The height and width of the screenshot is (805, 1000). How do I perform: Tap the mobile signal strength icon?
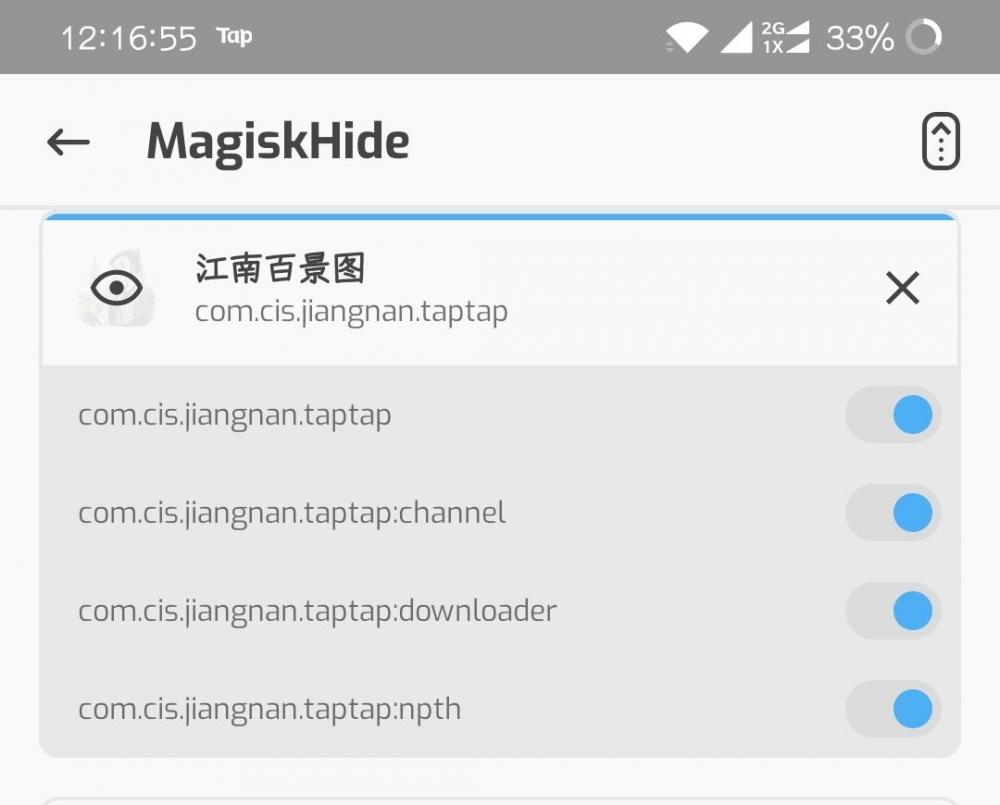tap(736, 38)
